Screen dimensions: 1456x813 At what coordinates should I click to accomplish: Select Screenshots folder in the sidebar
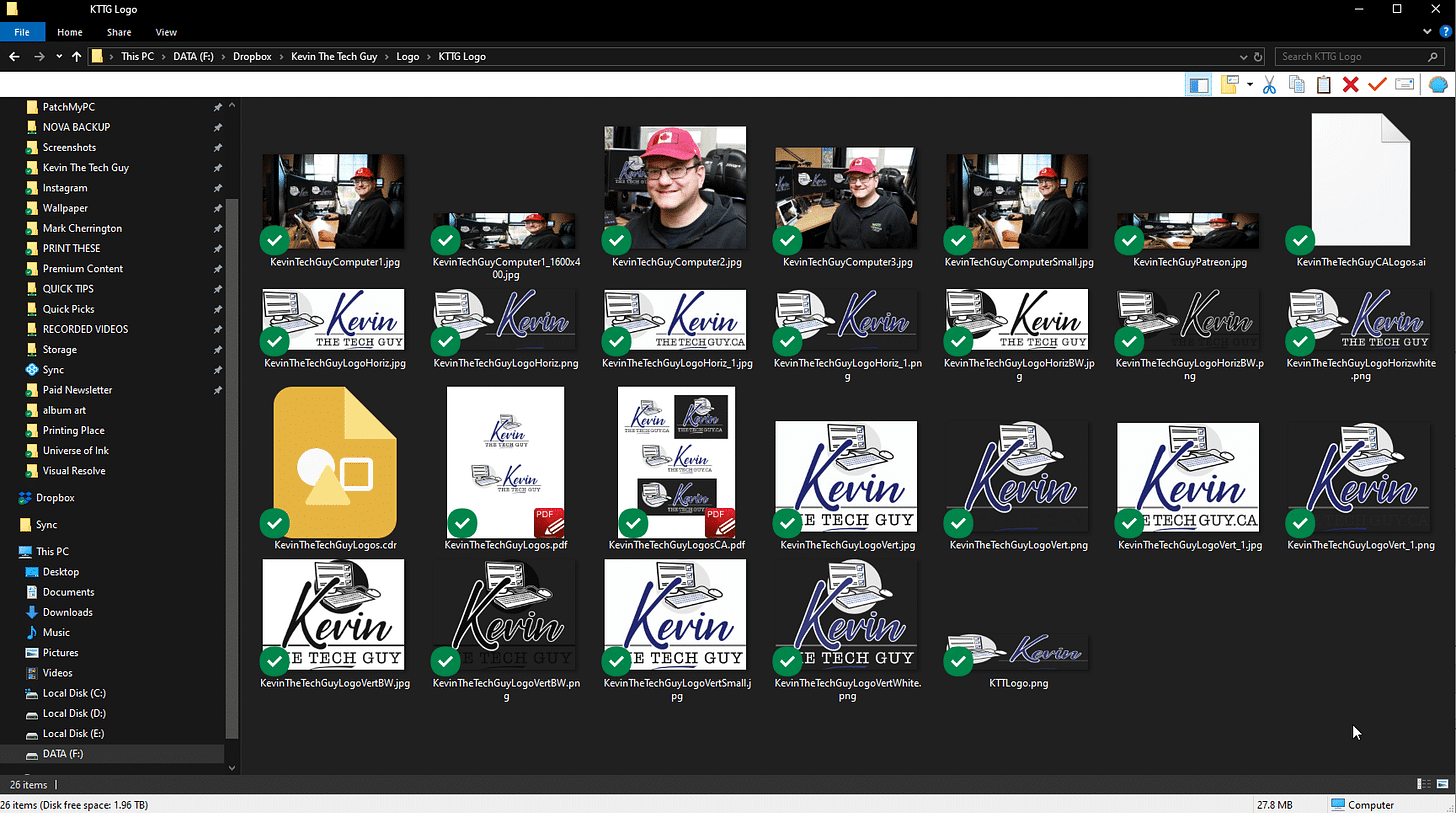69,147
